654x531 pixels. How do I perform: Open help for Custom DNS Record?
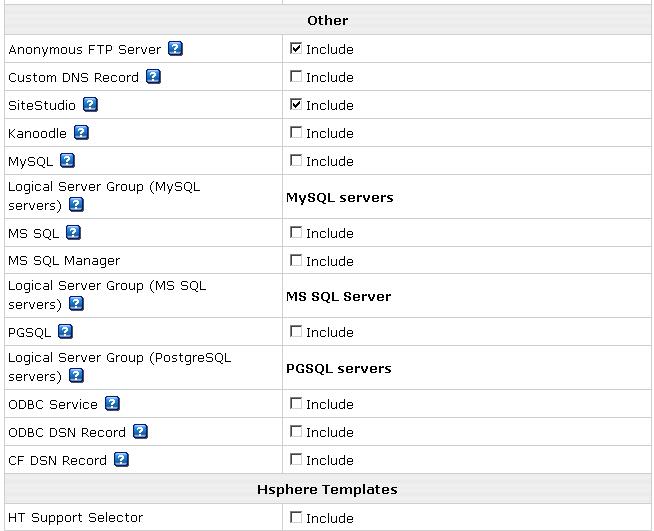coord(153,76)
